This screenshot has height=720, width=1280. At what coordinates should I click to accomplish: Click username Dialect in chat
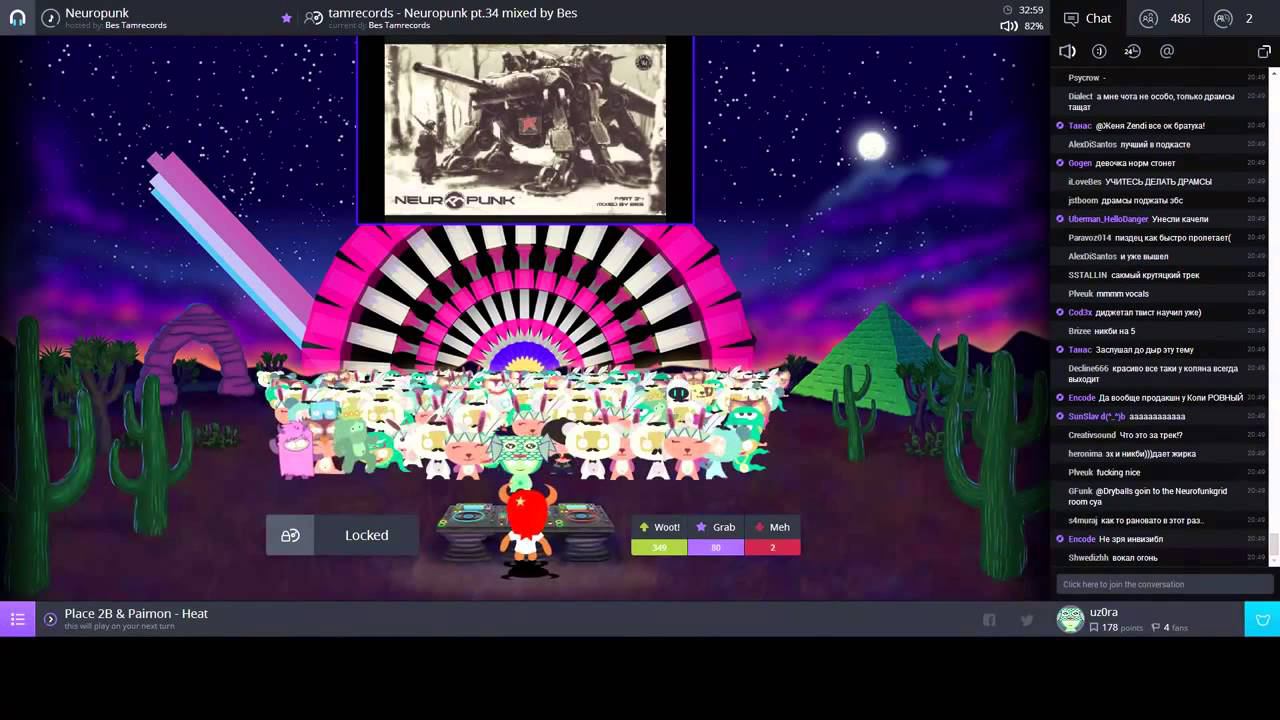click(1080, 97)
